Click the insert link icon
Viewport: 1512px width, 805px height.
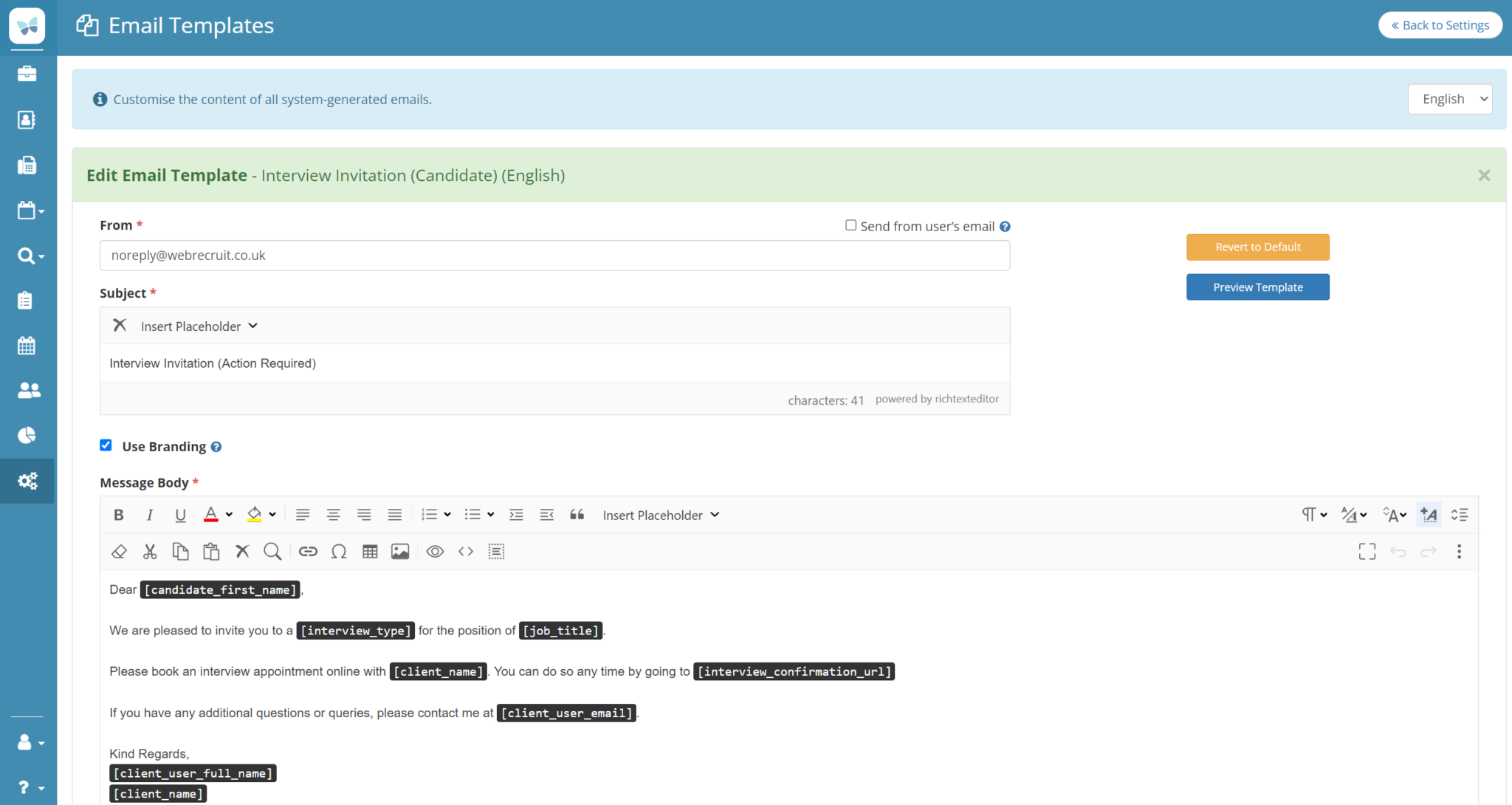click(x=308, y=552)
